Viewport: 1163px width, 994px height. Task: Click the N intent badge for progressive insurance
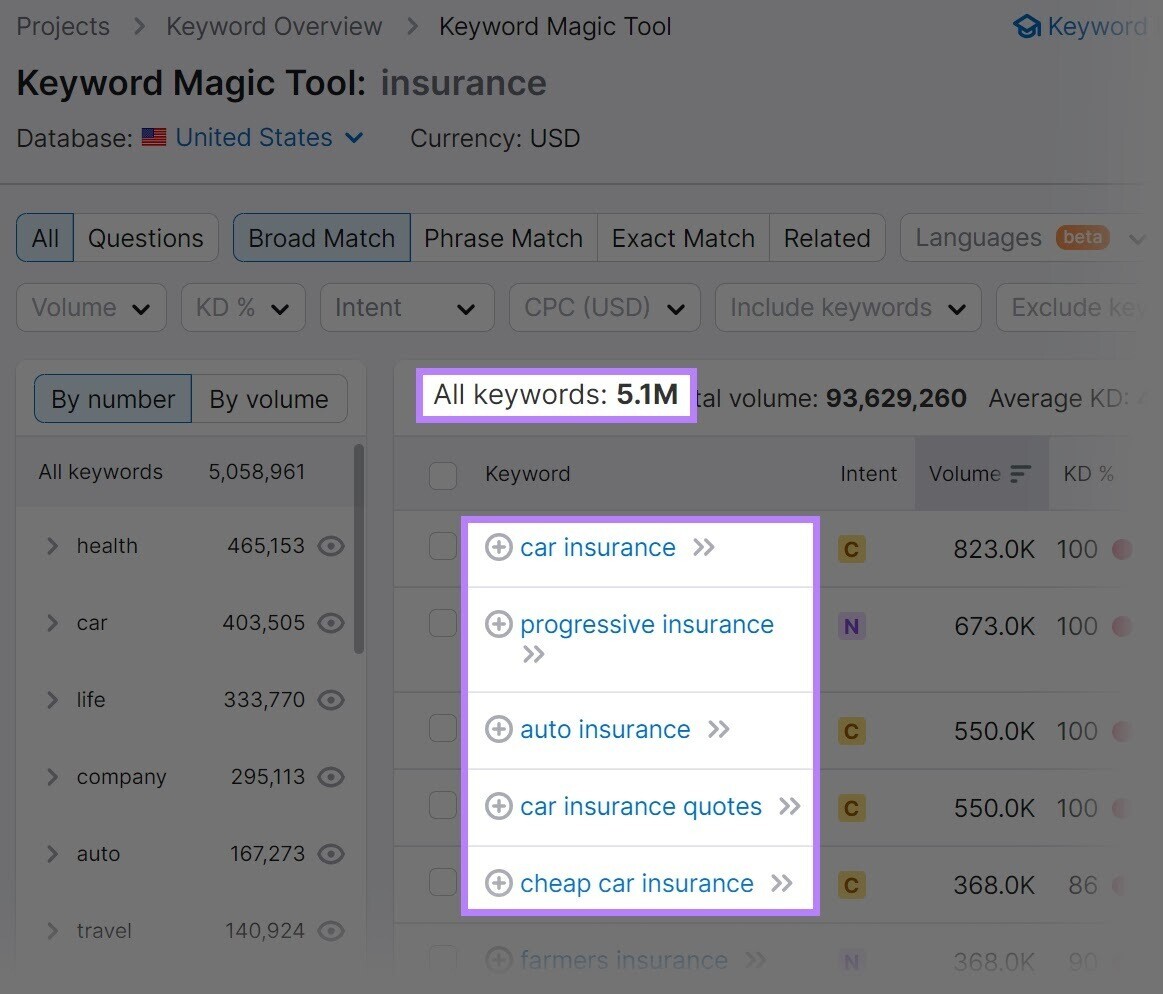tap(851, 625)
